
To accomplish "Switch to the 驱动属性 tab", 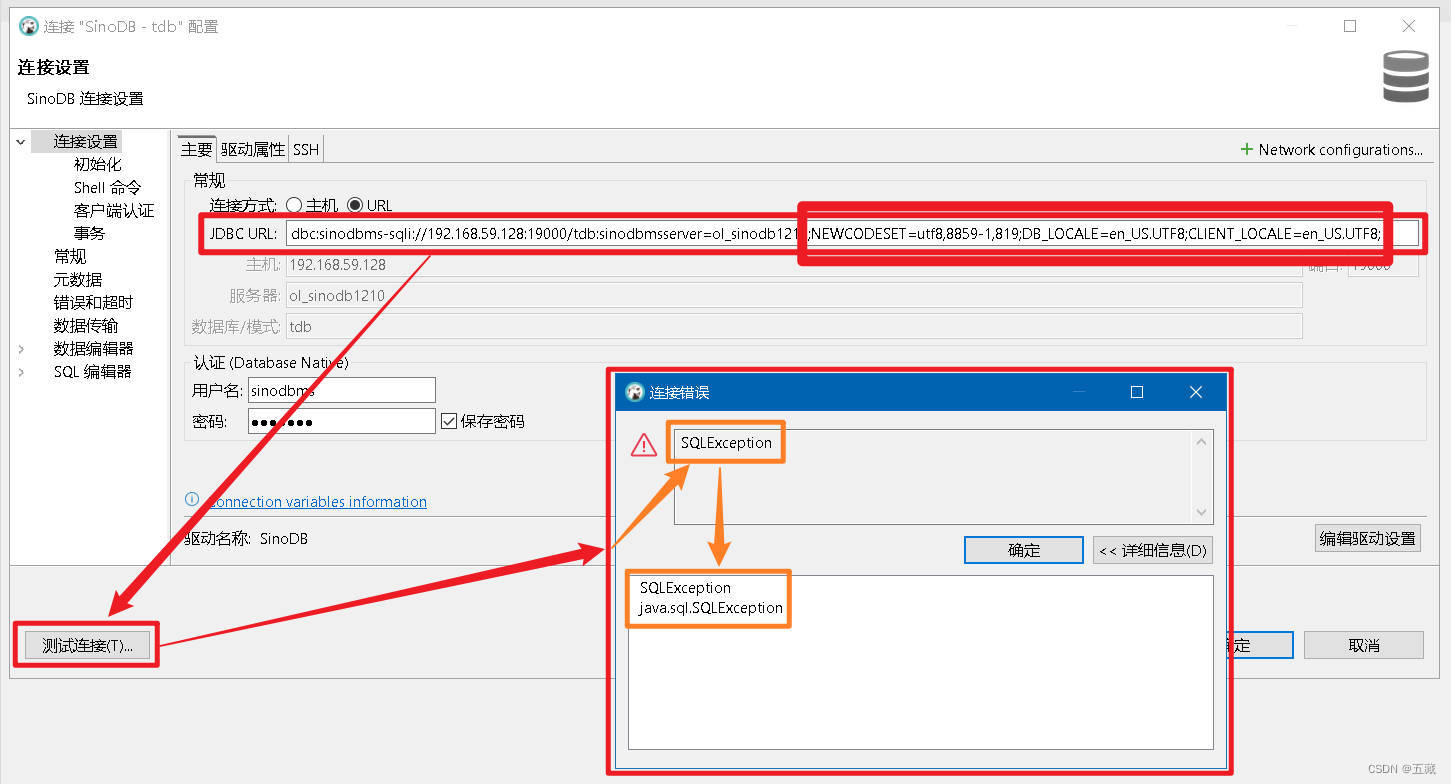I will (x=253, y=149).
